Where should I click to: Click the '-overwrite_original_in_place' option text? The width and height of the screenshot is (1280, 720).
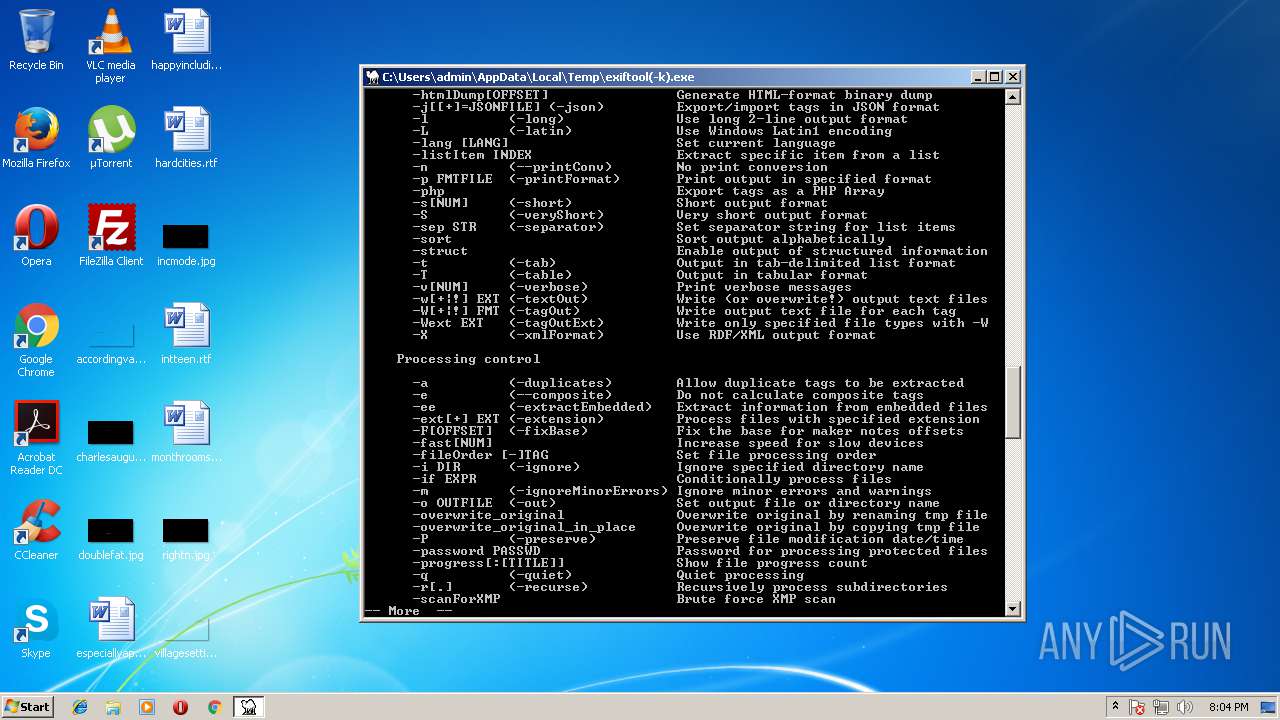coord(524,527)
